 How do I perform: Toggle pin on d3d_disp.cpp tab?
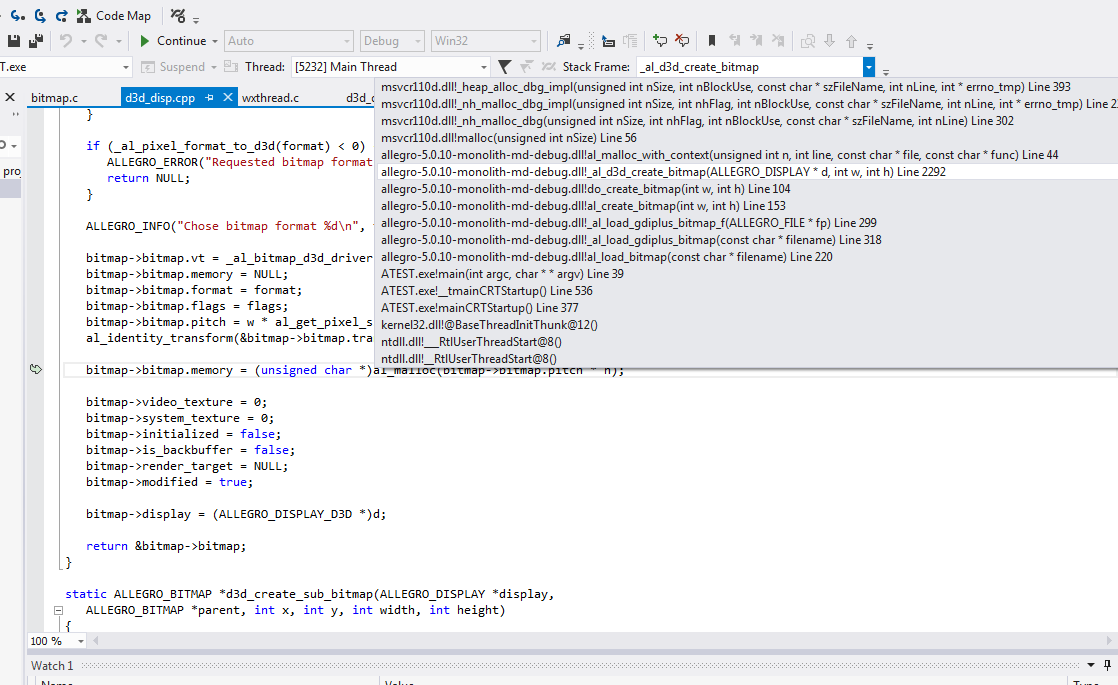(x=209, y=98)
